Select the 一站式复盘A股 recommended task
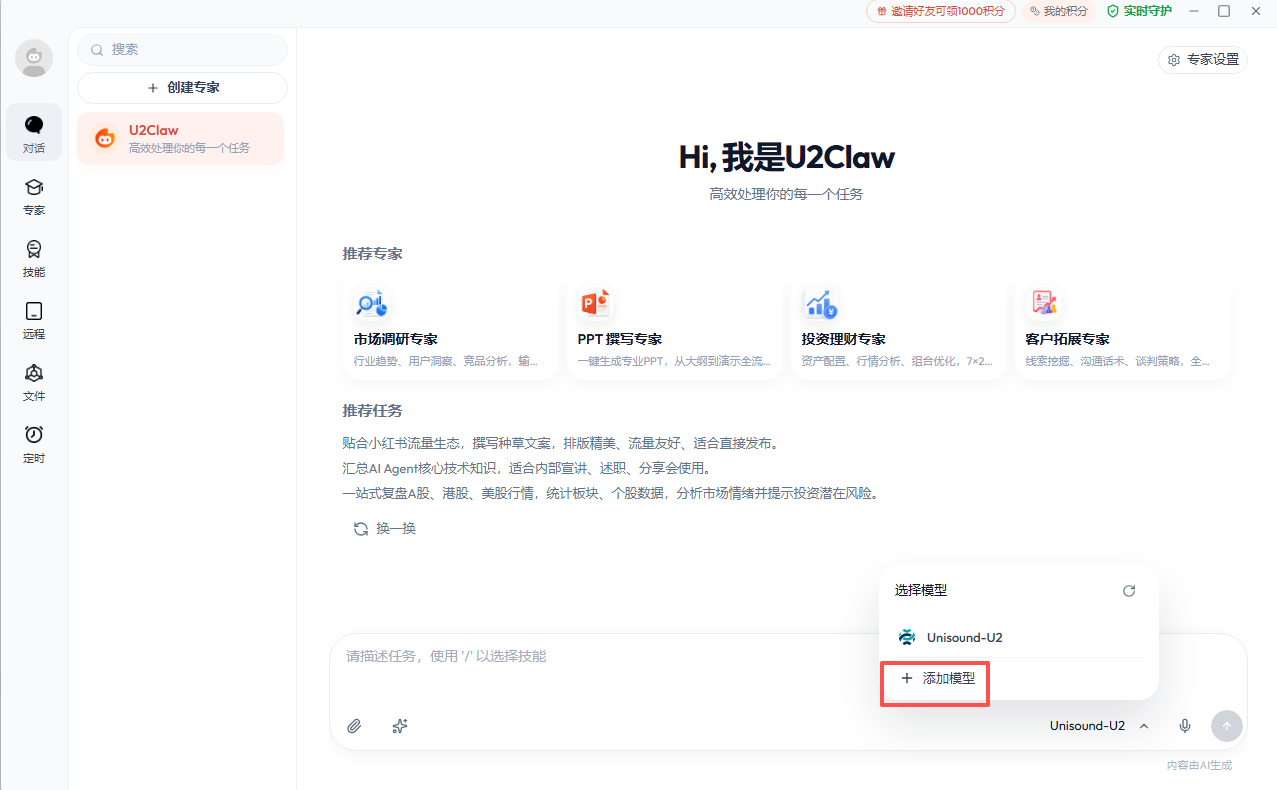This screenshot has height=790, width=1277. 610,493
